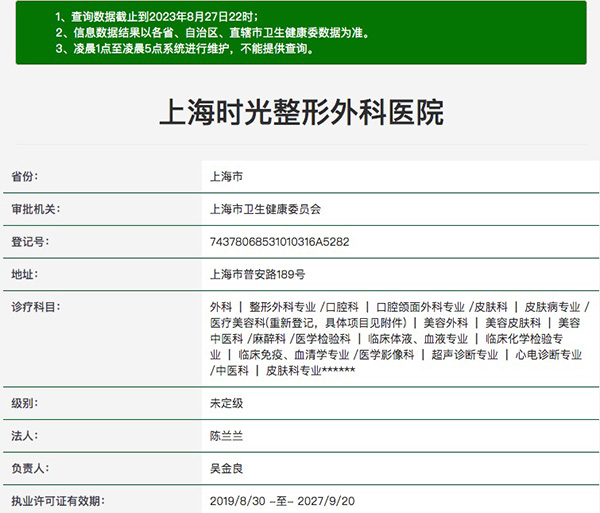Click the 级别 row label

click(x=25, y=403)
